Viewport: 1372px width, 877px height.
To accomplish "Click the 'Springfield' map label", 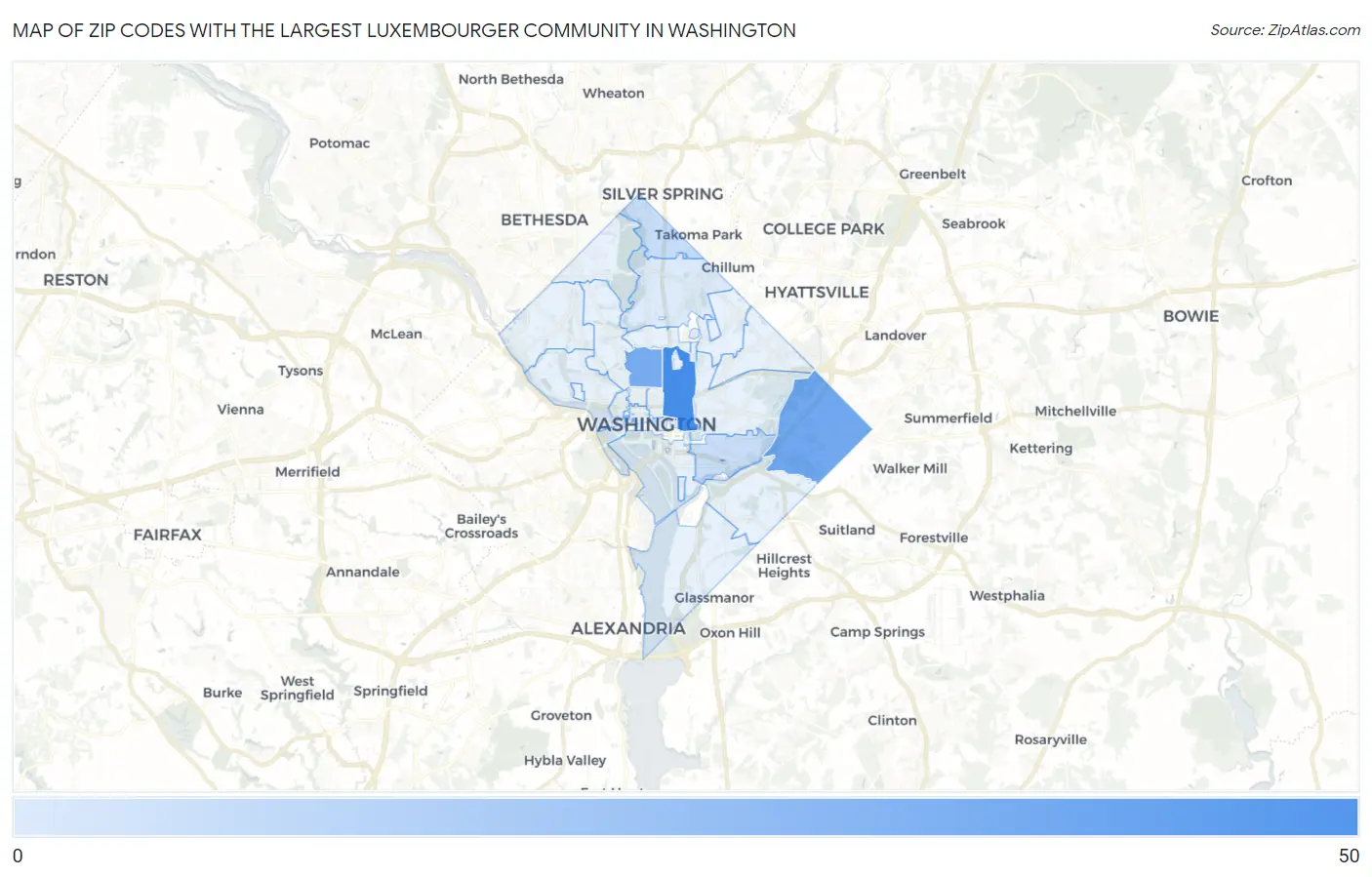I will pos(390,692).
